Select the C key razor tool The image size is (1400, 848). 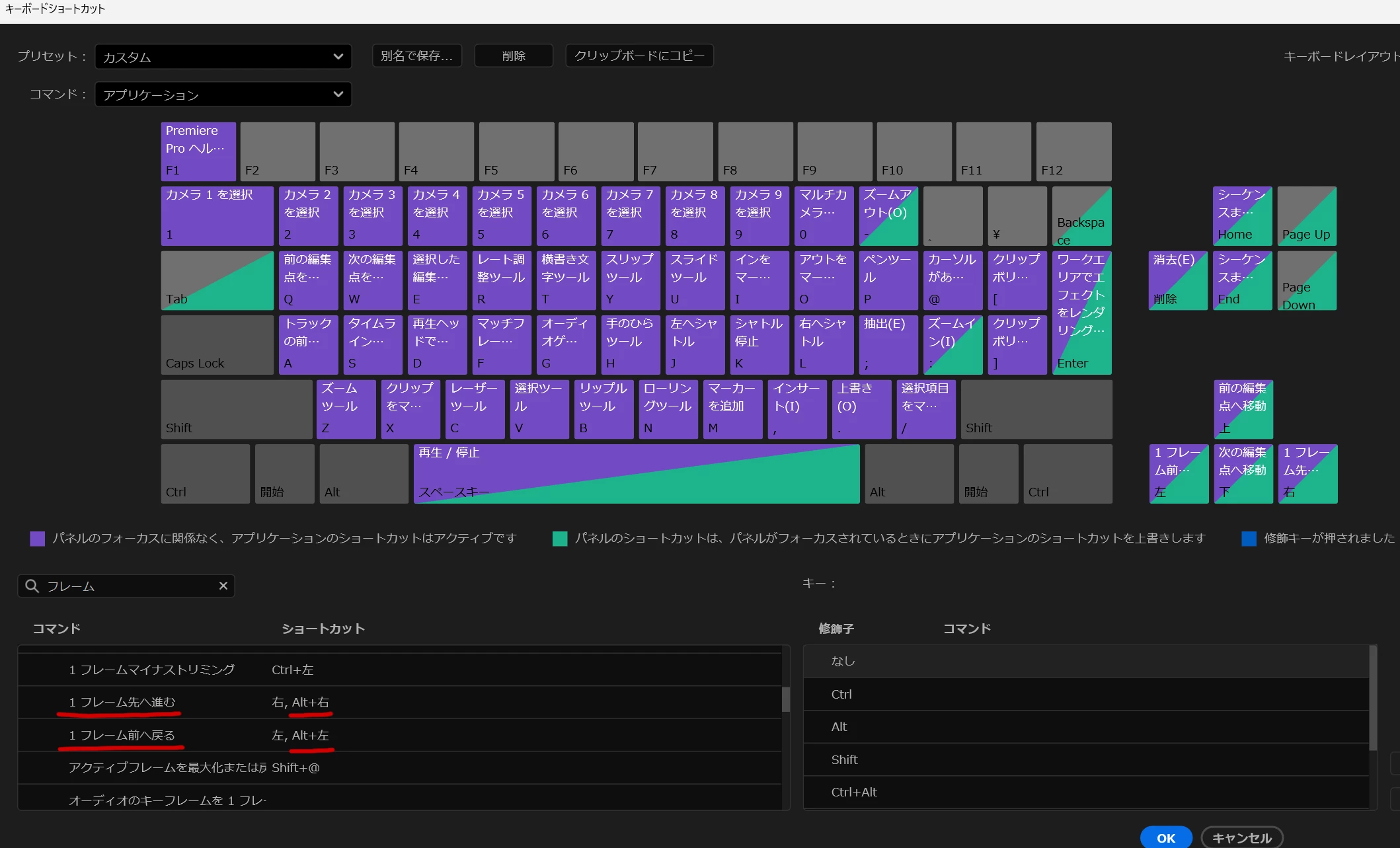tap(475, 409)
